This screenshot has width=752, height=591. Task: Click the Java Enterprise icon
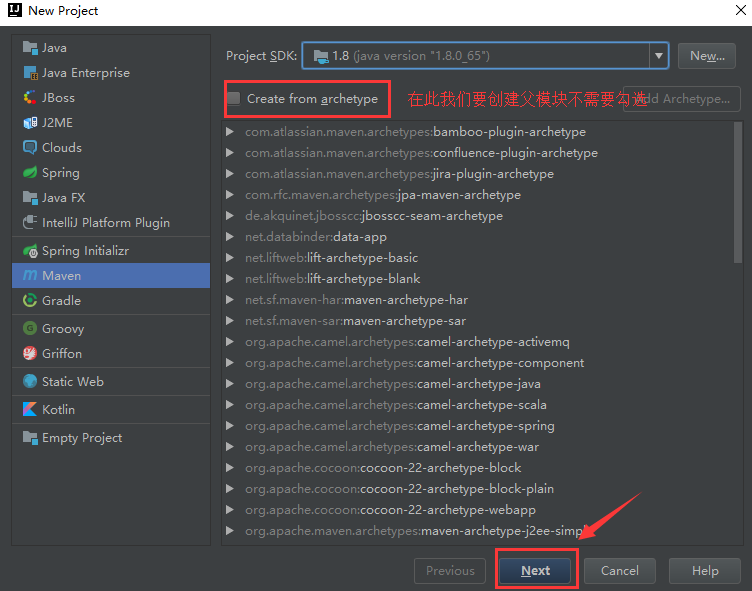point(30,73)
